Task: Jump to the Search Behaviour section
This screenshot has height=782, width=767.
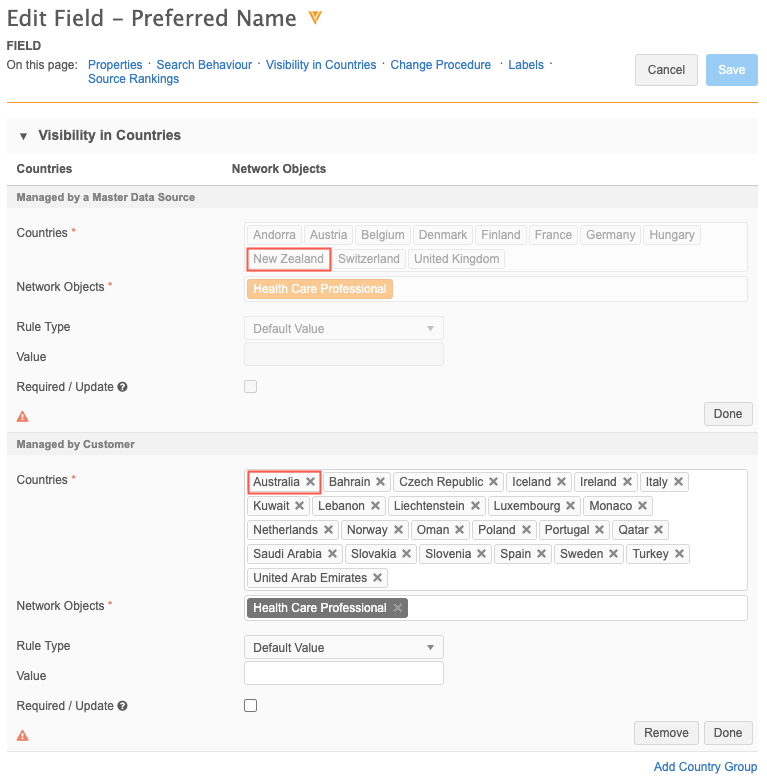Action: click(204, 65)
